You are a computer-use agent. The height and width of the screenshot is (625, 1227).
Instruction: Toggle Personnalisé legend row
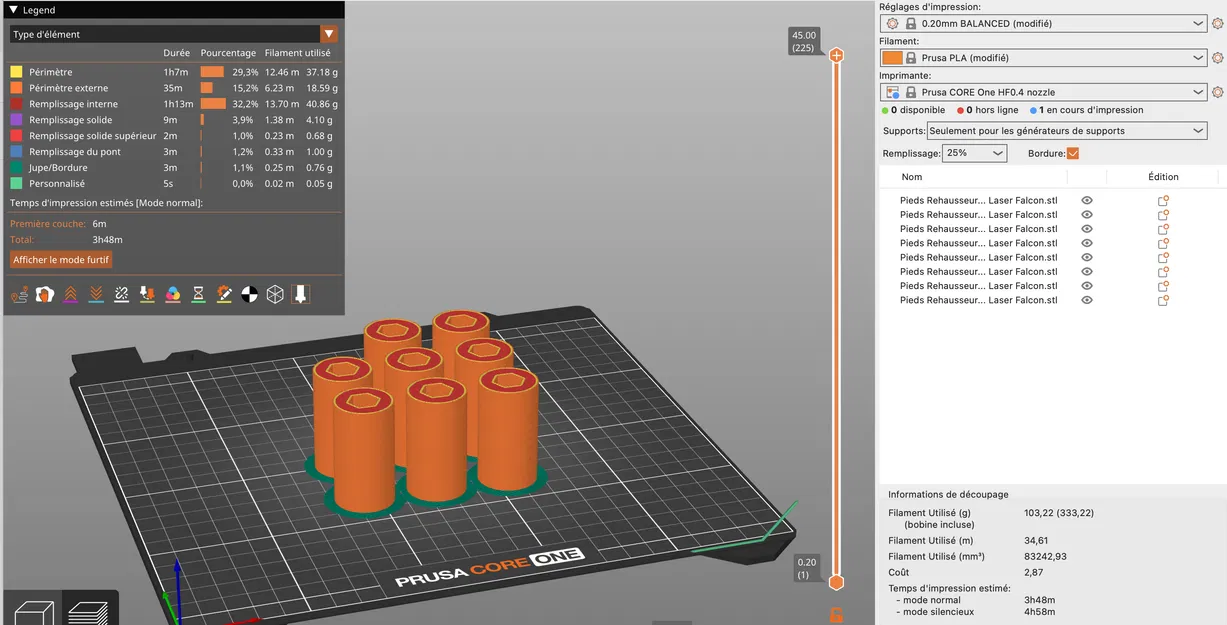(174, 184)
